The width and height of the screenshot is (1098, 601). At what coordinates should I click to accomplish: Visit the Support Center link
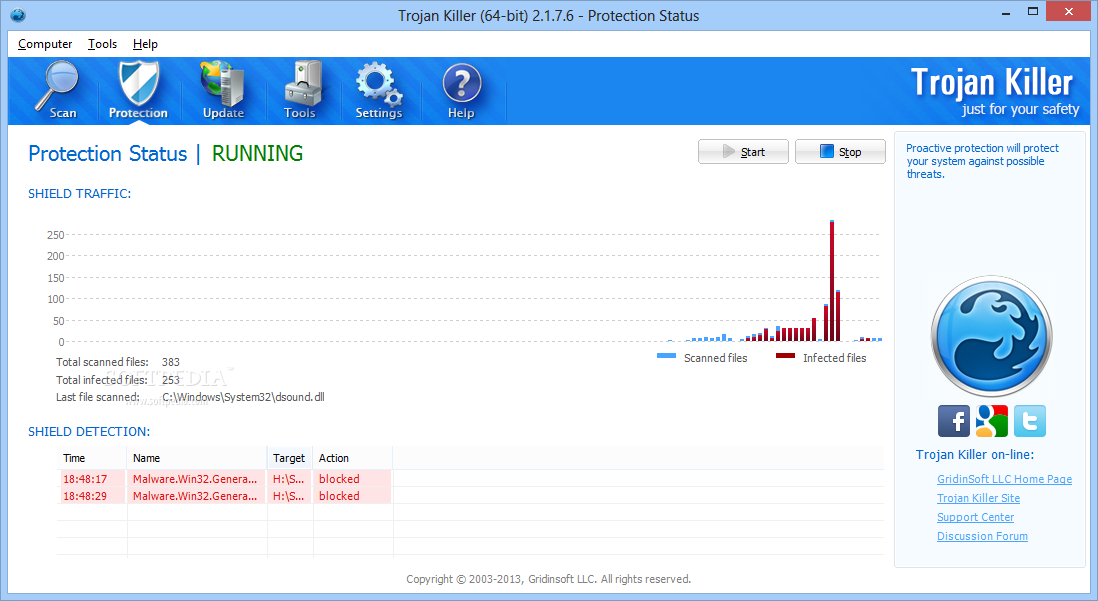click(x=975, y=517)
